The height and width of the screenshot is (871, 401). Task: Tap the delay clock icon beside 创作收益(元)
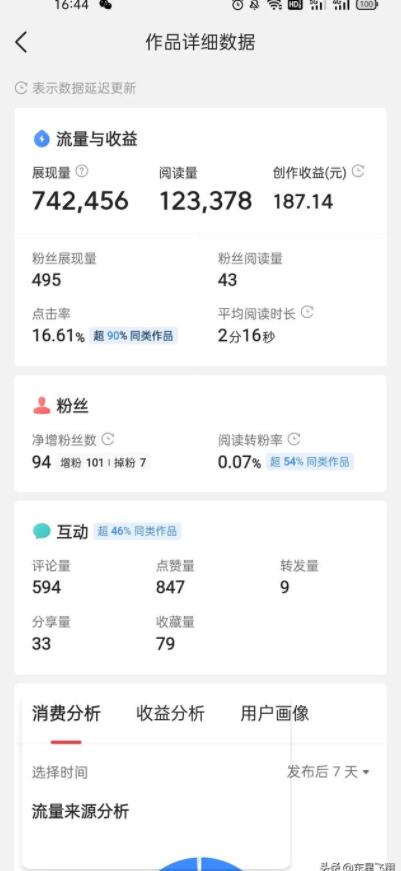(x=359, y=172)
